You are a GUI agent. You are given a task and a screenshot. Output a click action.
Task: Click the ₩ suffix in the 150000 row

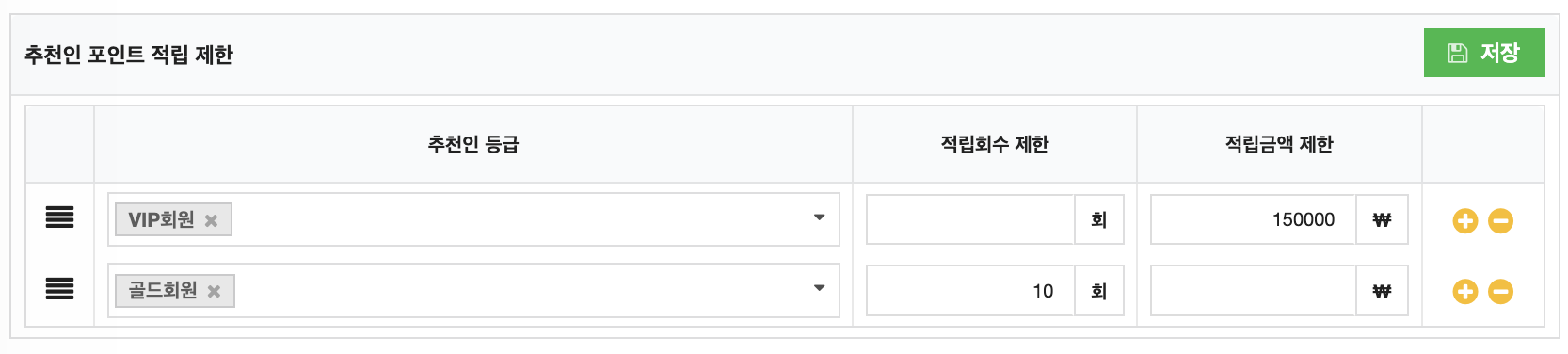(x=1382, y=219)
